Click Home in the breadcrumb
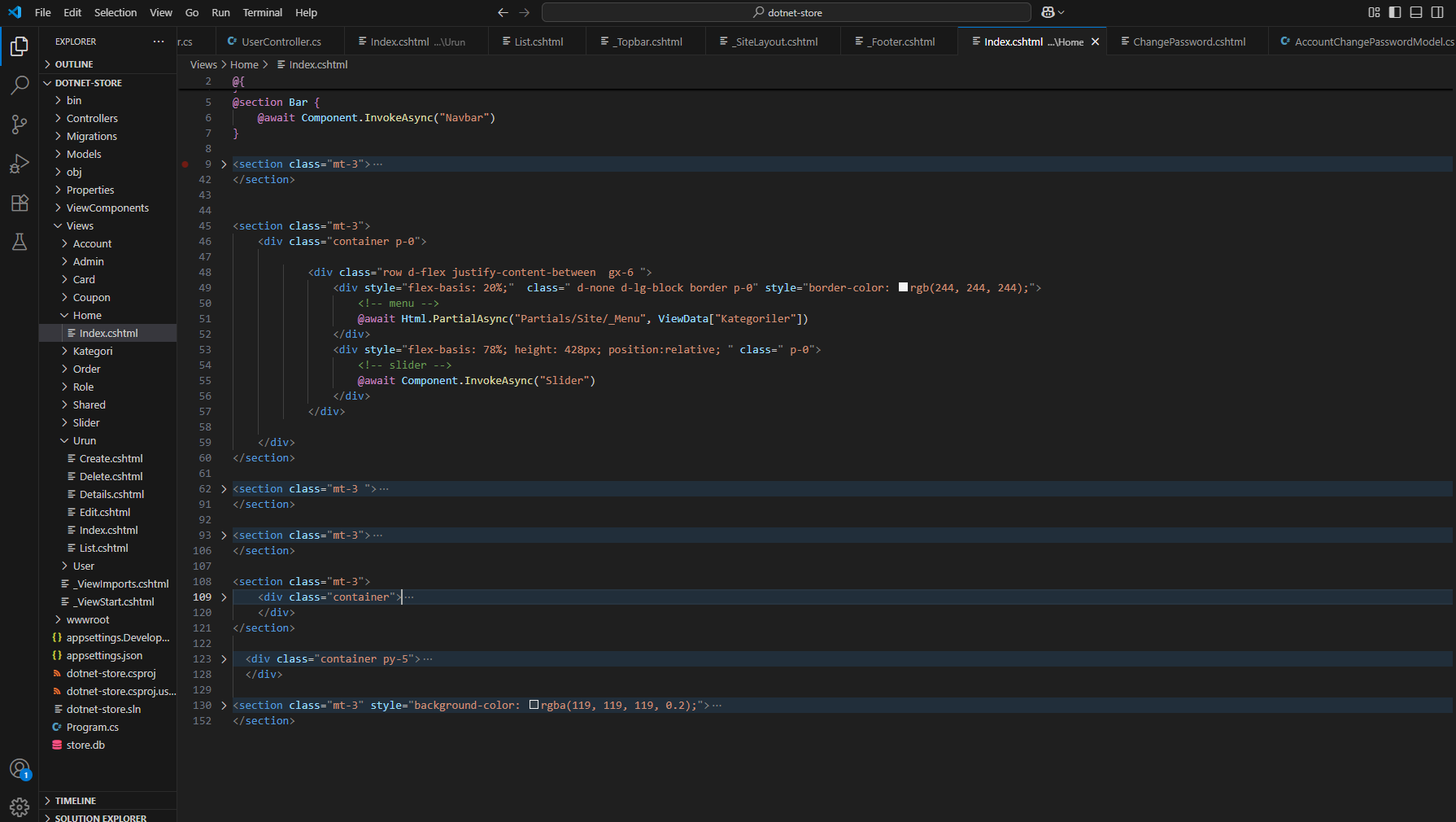This screenshot has height=822, width=1456. 244,64
